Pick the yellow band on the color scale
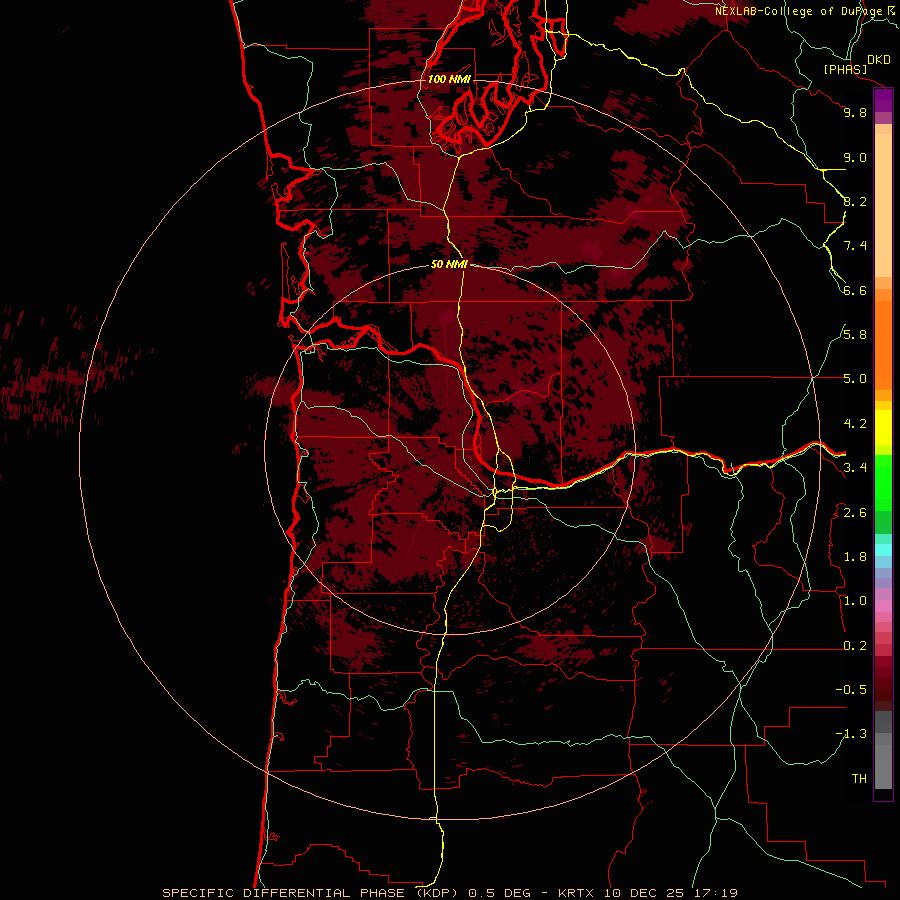 (883, 428)
